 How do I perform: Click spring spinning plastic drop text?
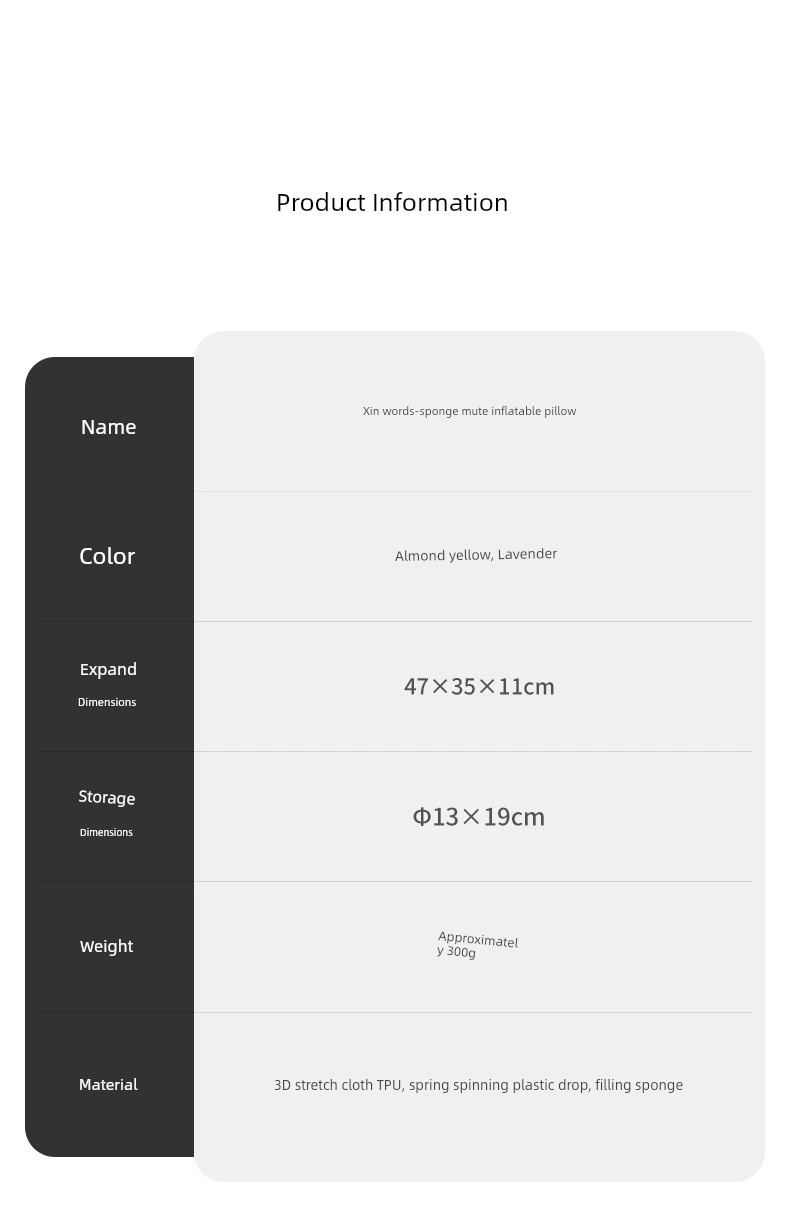click(x=498, y=1085)
